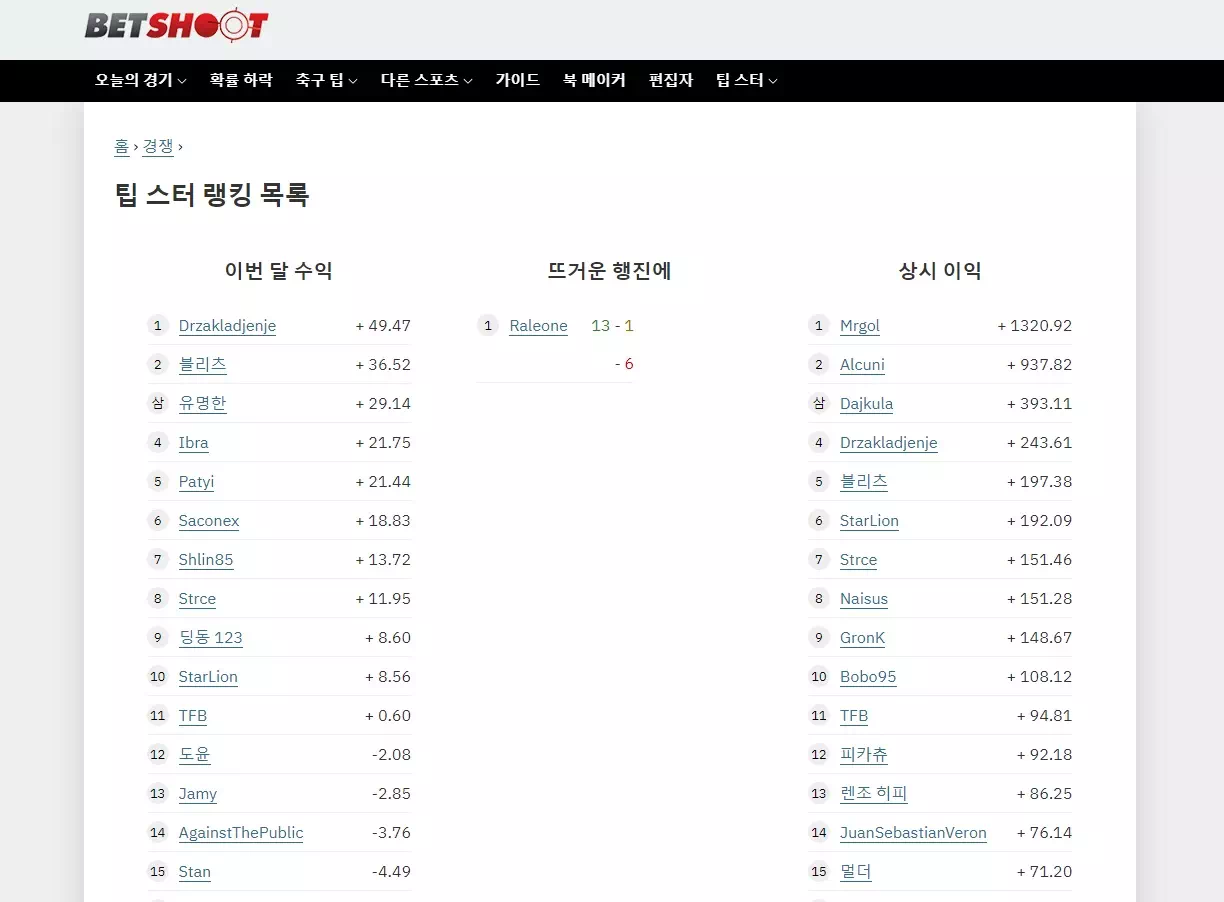Open the 확률 하락 menu item

tap(241, 80)
